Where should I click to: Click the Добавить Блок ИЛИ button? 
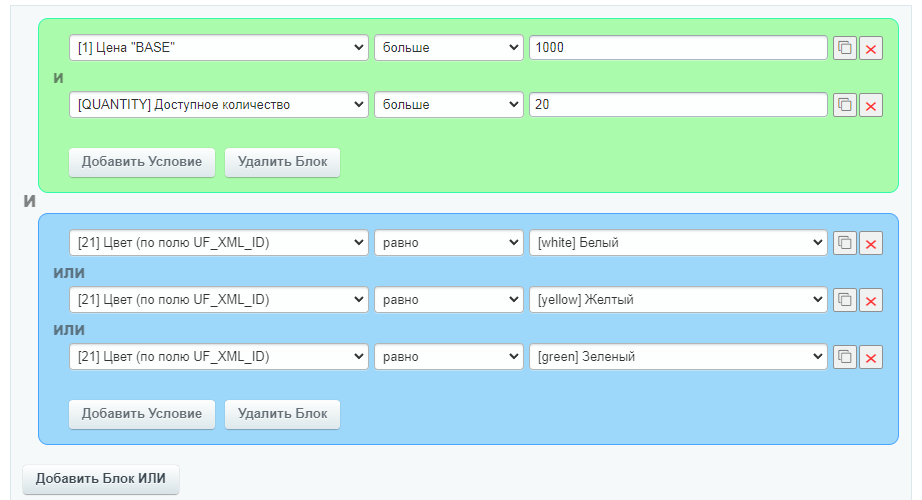[100, 478]
